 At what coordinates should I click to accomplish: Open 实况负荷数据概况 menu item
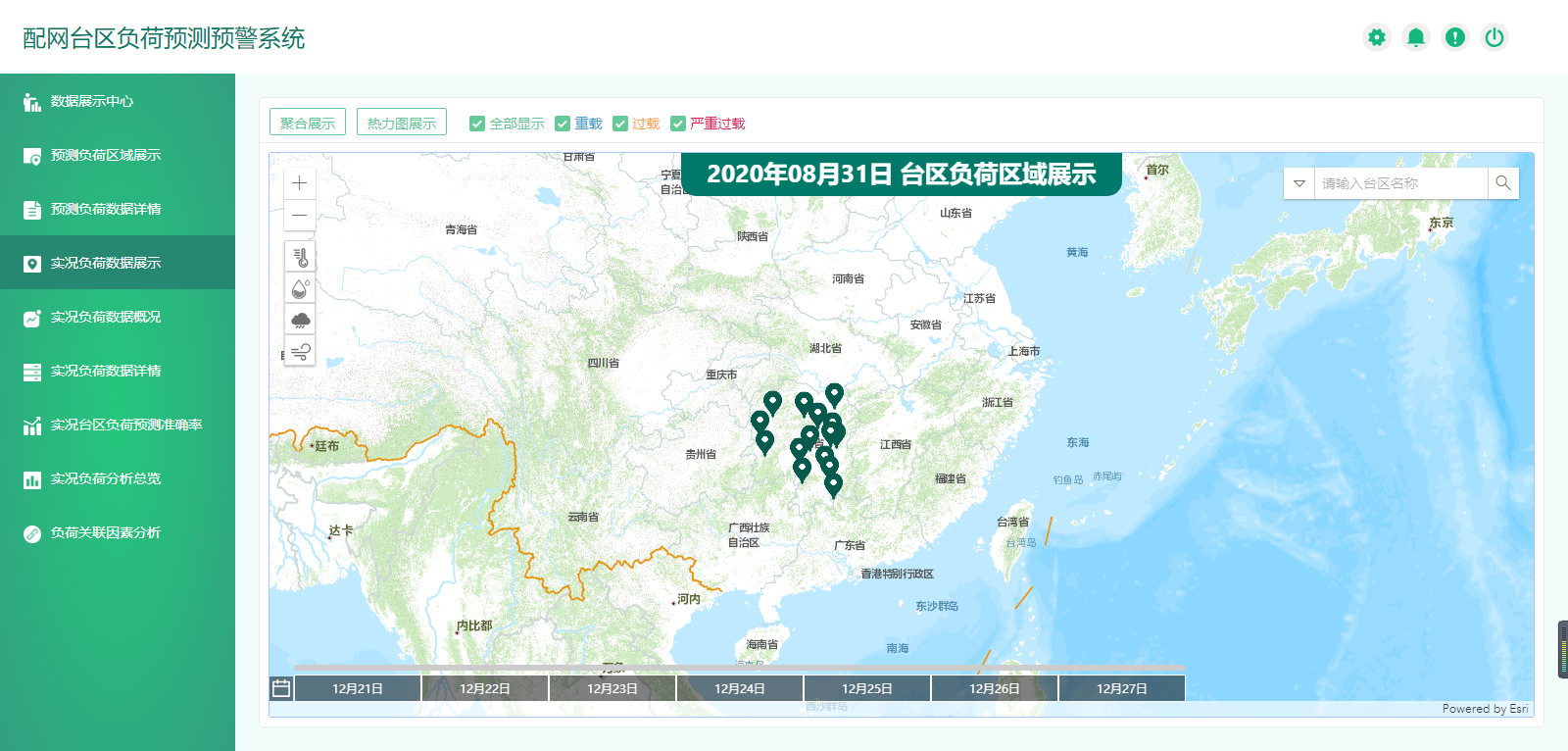[x=118, y=317]
